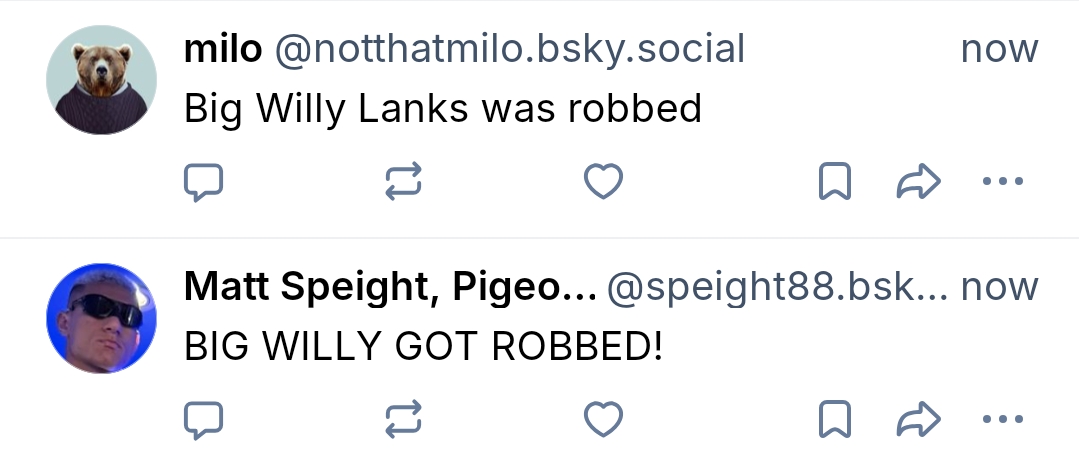Like milo's post with the heart

[x=603, y=182]
